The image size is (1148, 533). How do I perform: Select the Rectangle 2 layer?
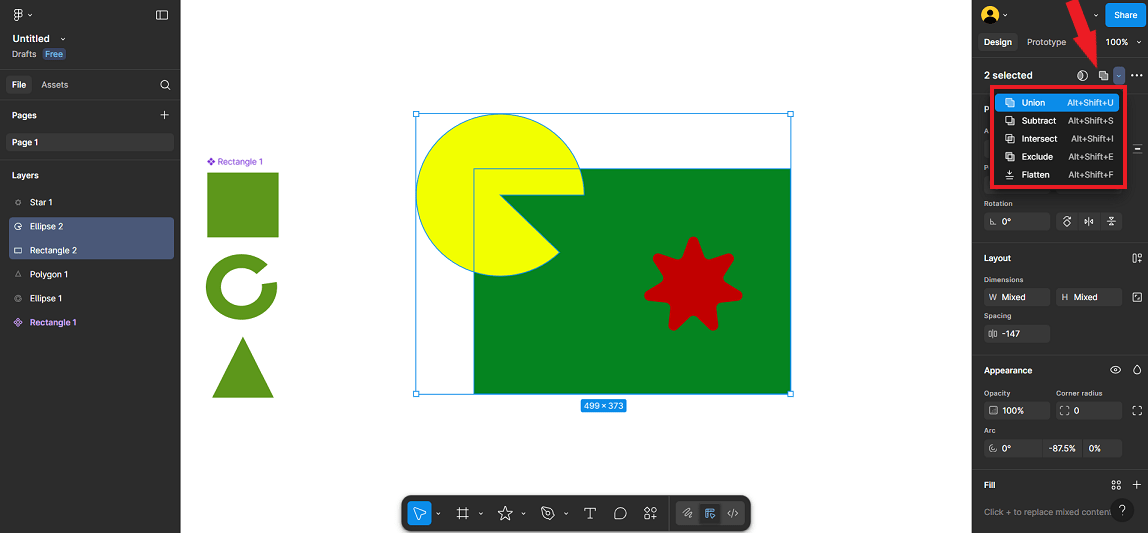(x=90, y=250)
